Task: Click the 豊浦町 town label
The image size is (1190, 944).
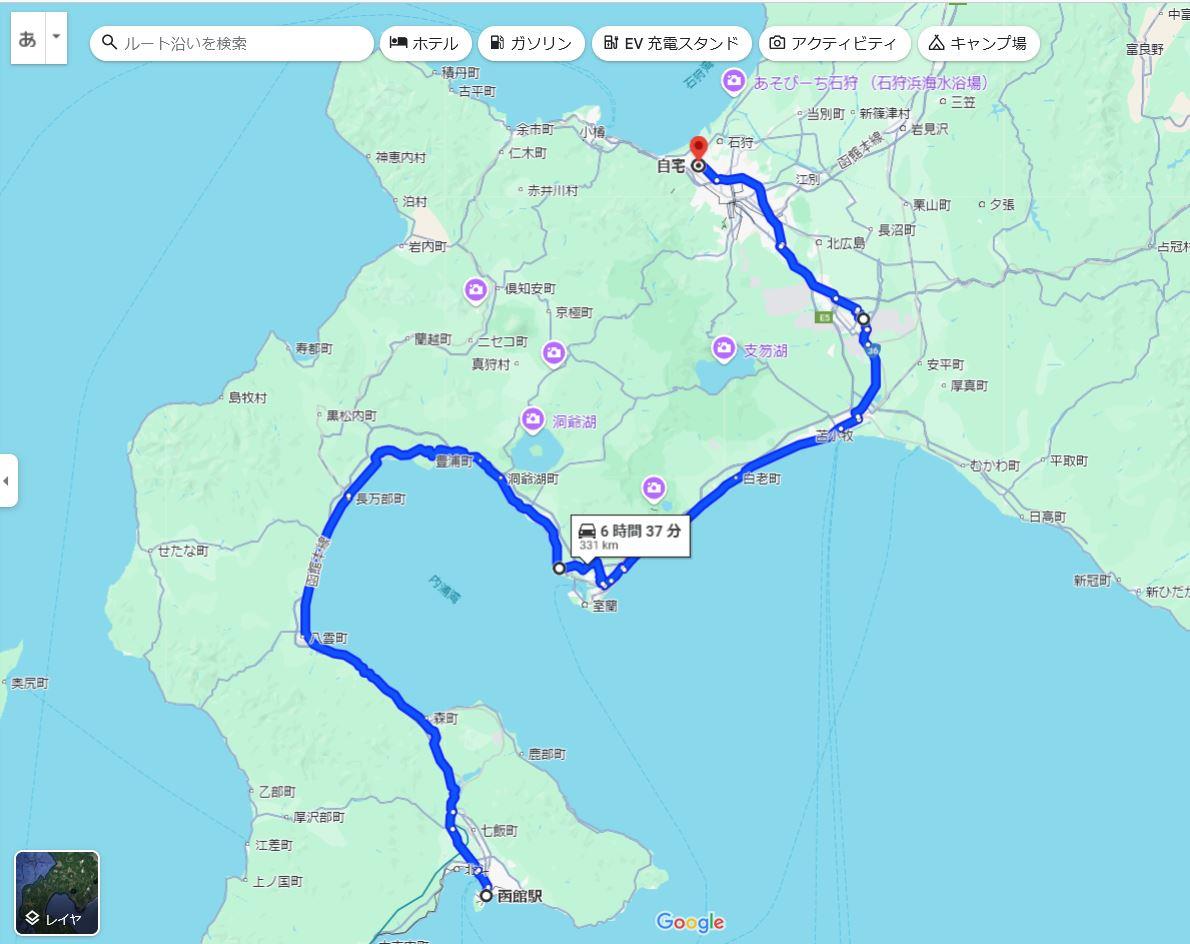Action: point(454,461)
